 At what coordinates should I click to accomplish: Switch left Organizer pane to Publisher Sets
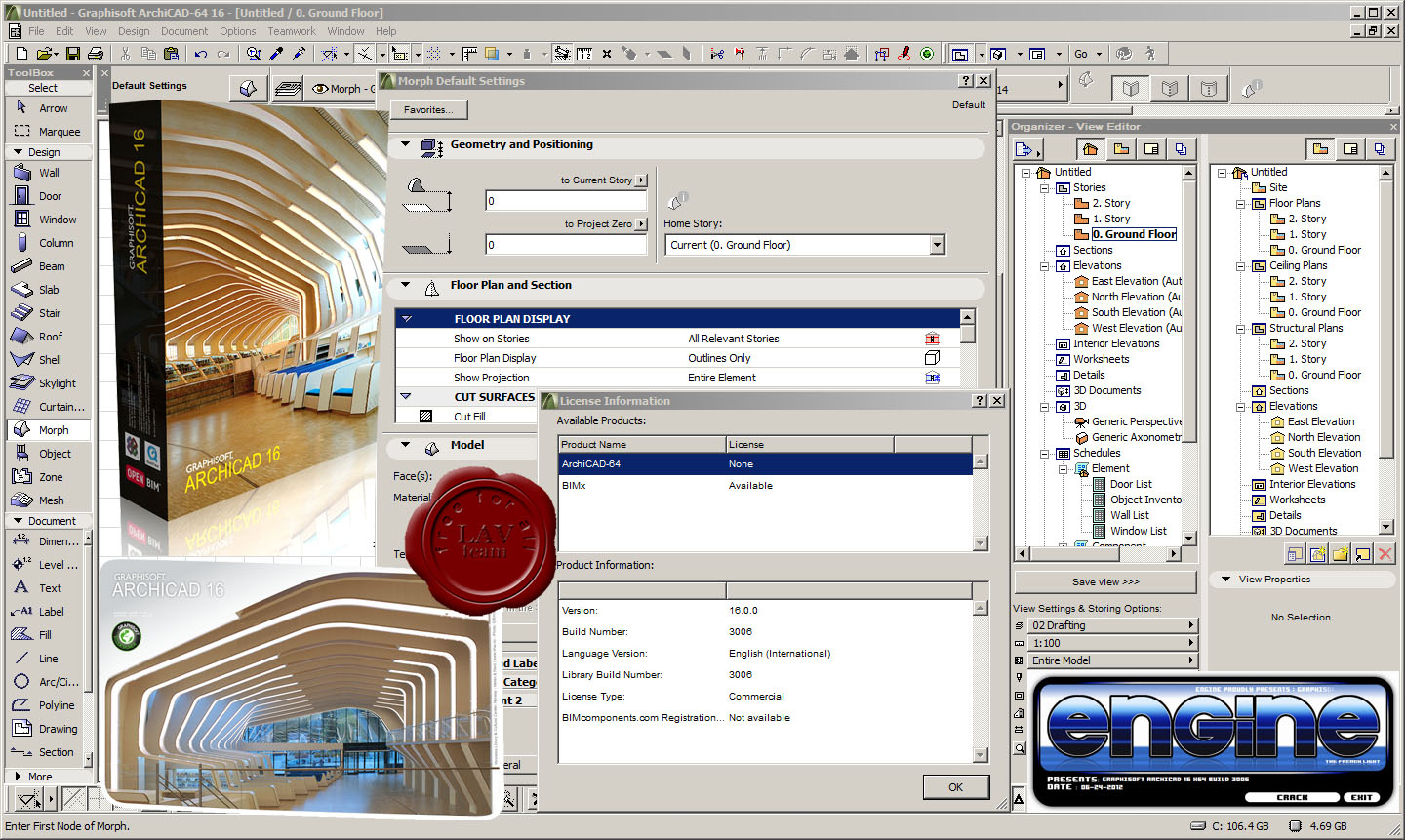pyautogui.click(x=1182, y=149)
